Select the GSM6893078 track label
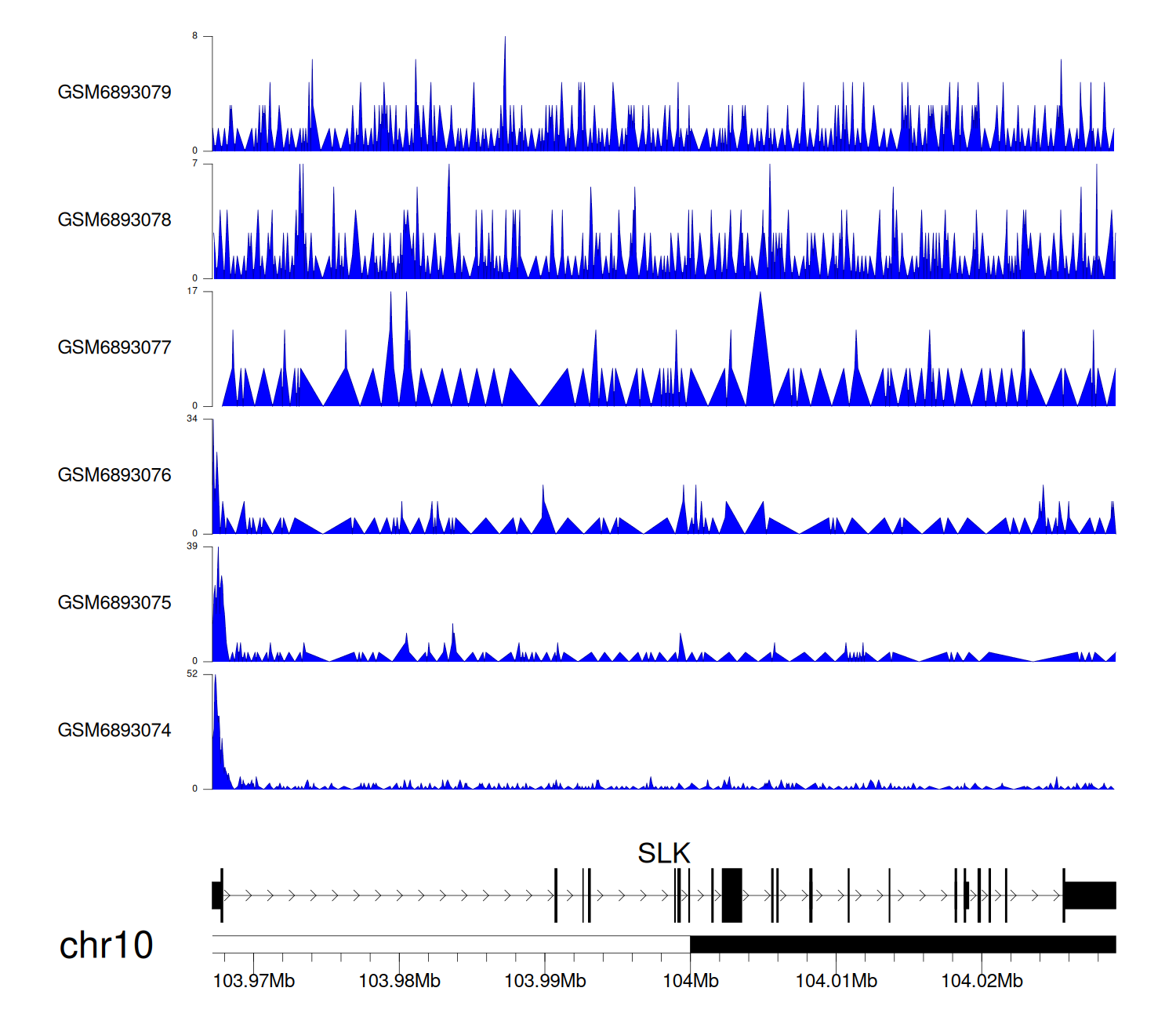 coord(114,220)
